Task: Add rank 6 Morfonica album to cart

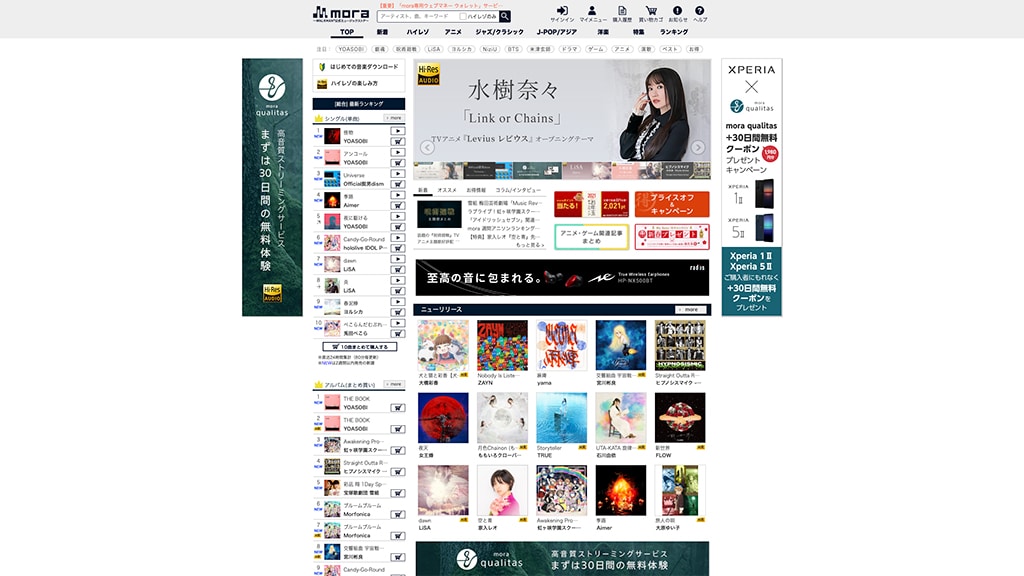Action: pyautogui.click(x=397, y=514)
